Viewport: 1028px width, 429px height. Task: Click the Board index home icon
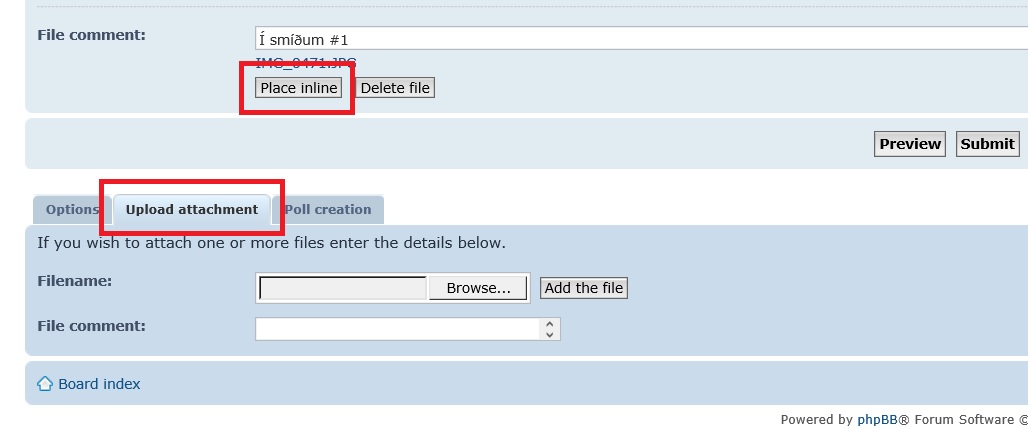pyautogui.click(x=45, y=384)
